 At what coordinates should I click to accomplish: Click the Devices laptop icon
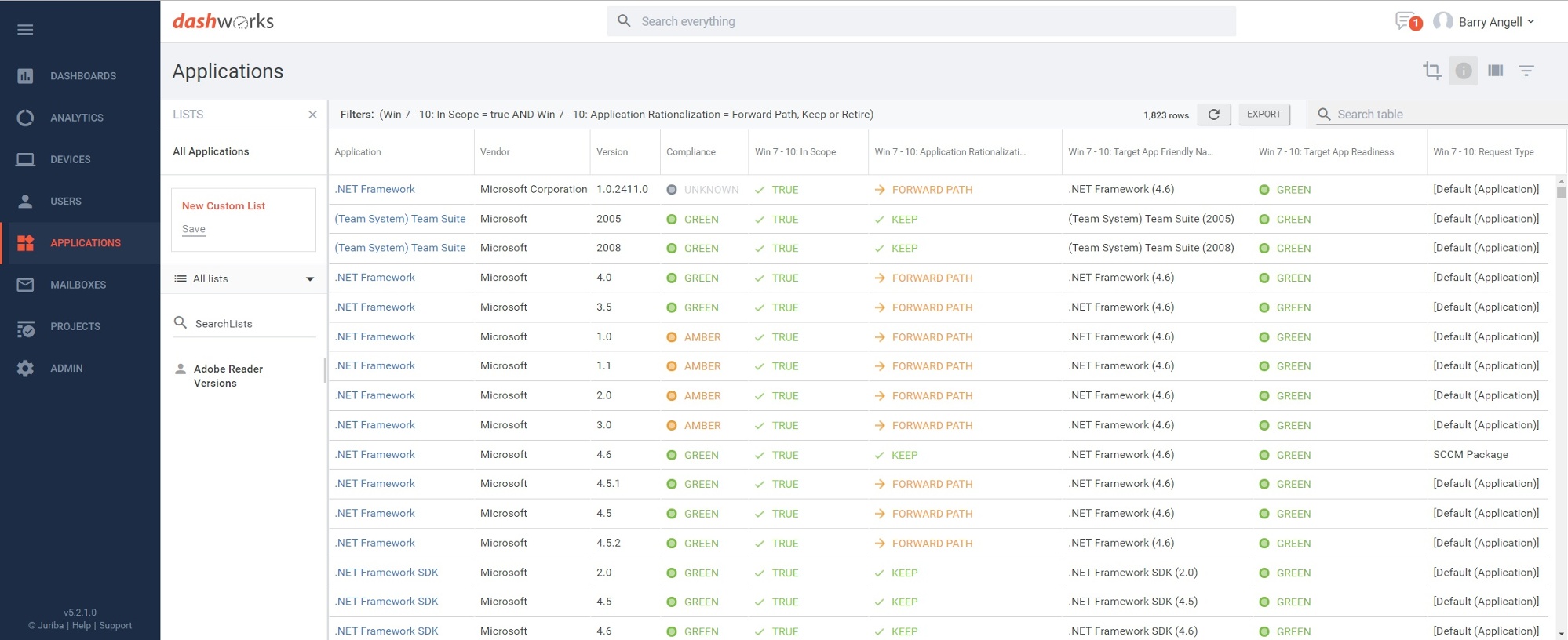25,159
